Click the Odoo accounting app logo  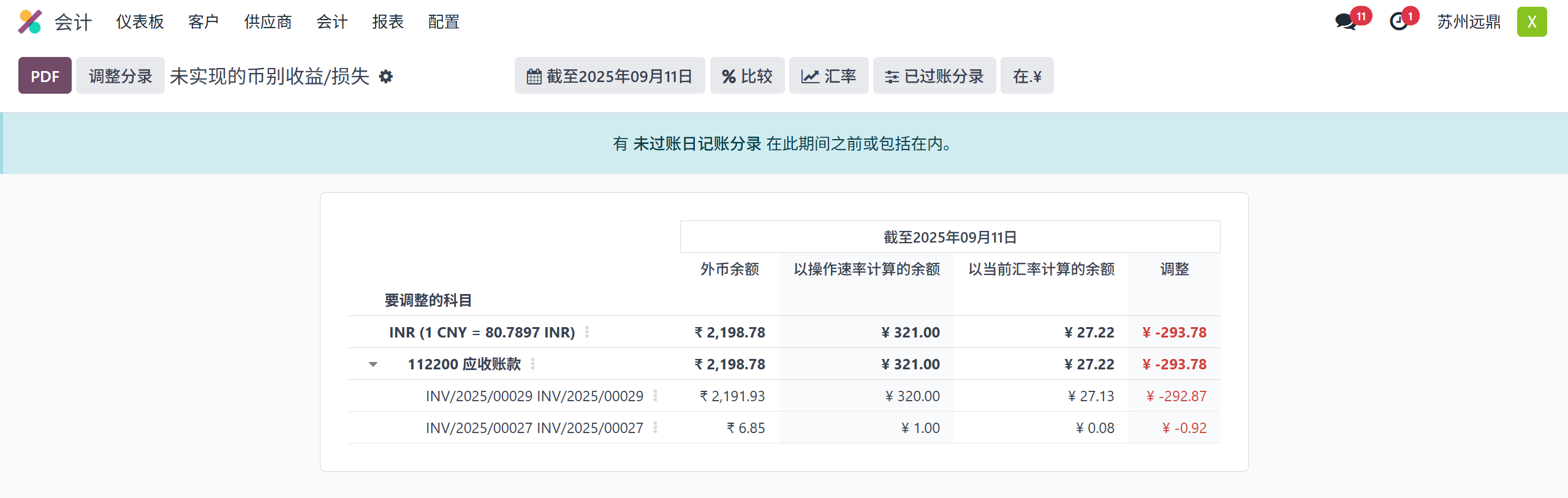tap(29, 22)
